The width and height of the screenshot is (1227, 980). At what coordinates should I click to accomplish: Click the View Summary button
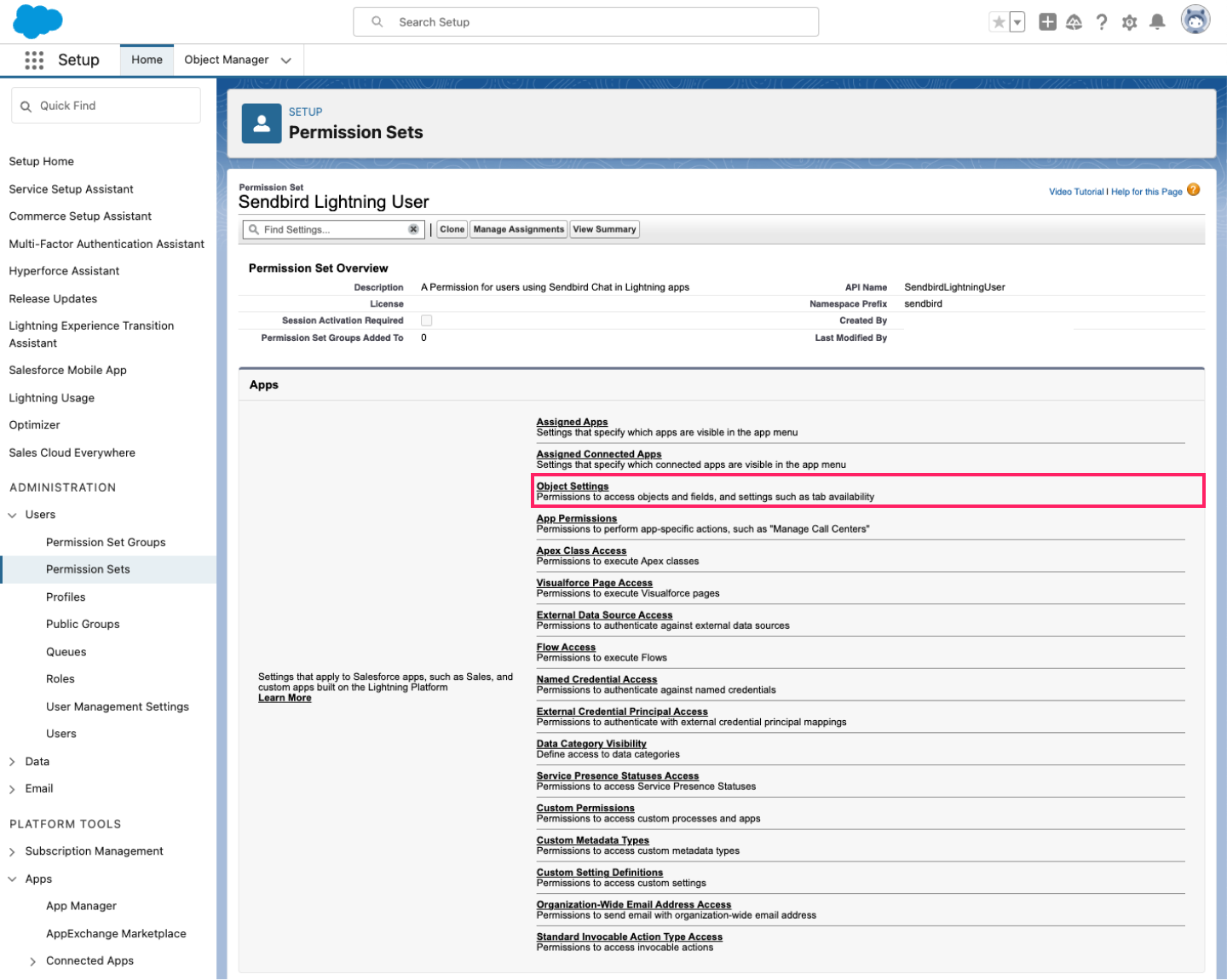tap(604, 229)
